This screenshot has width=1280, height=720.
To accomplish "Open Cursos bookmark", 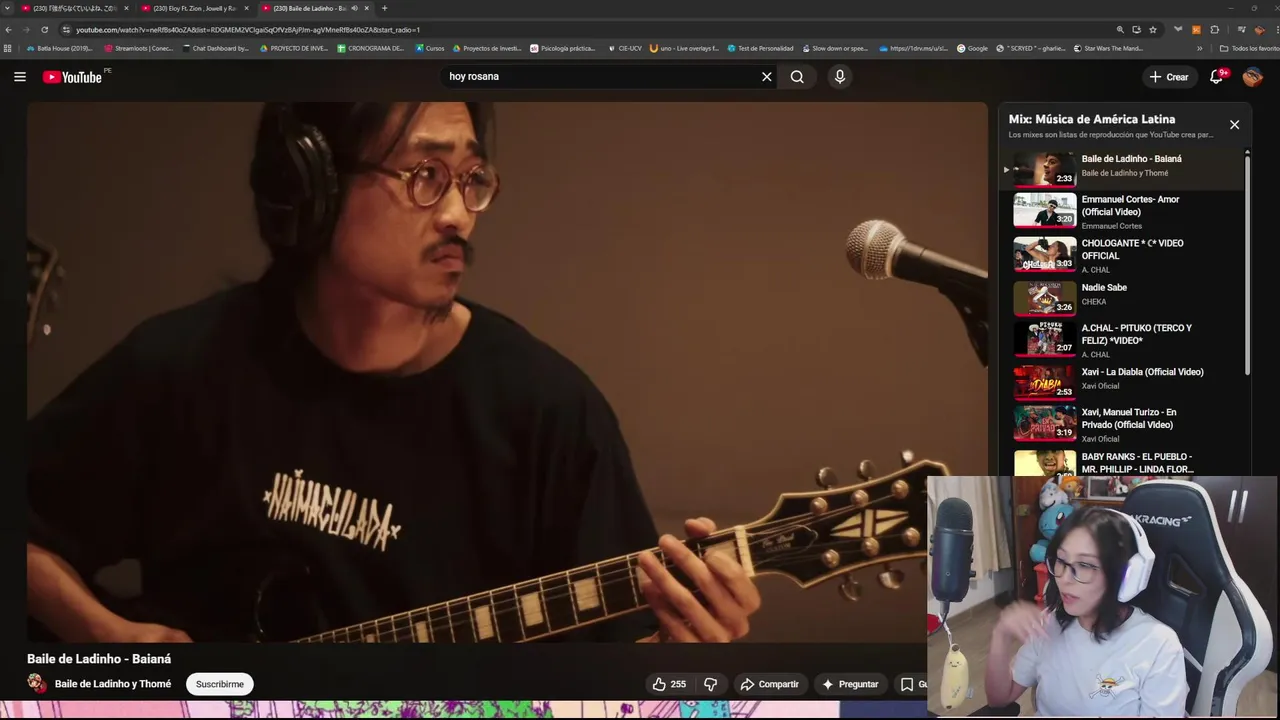I will (x=429, y=48).
